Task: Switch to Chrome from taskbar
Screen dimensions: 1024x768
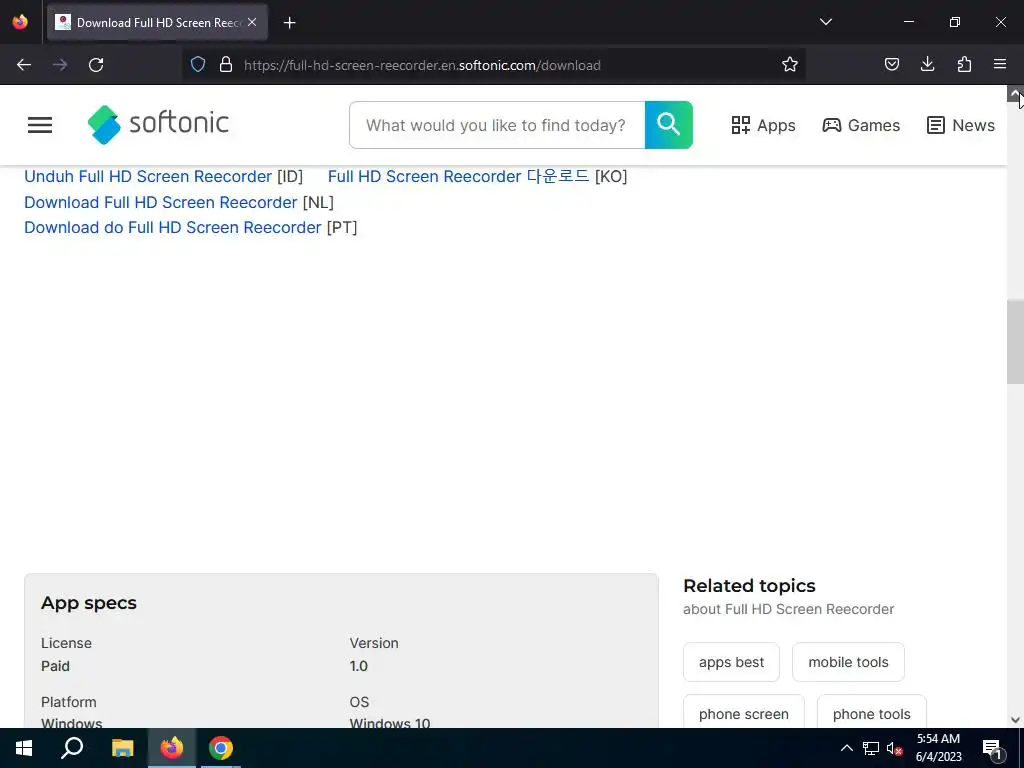Action: tap(221, 748)
